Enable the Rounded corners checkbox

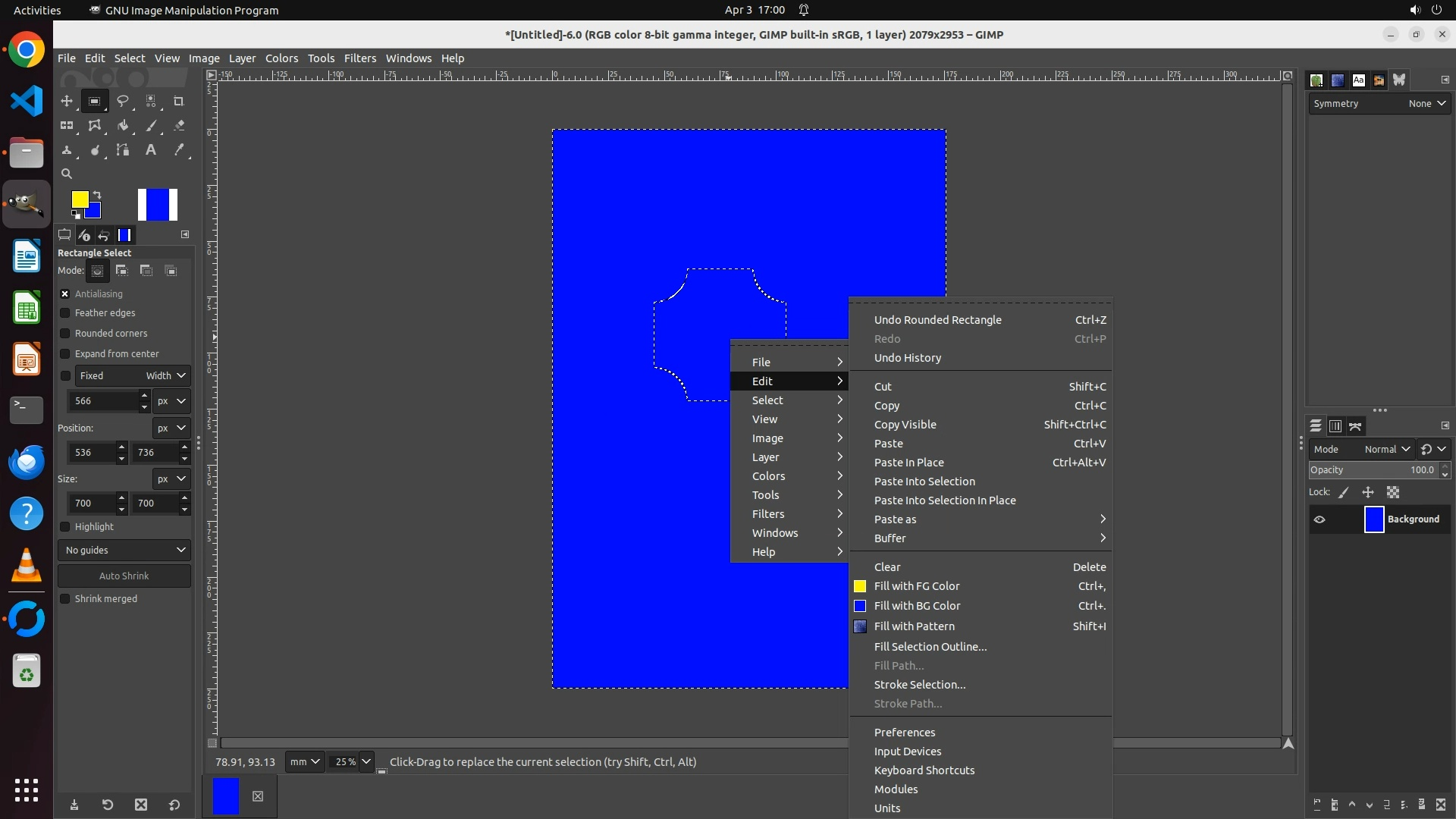tap(65, 334)
